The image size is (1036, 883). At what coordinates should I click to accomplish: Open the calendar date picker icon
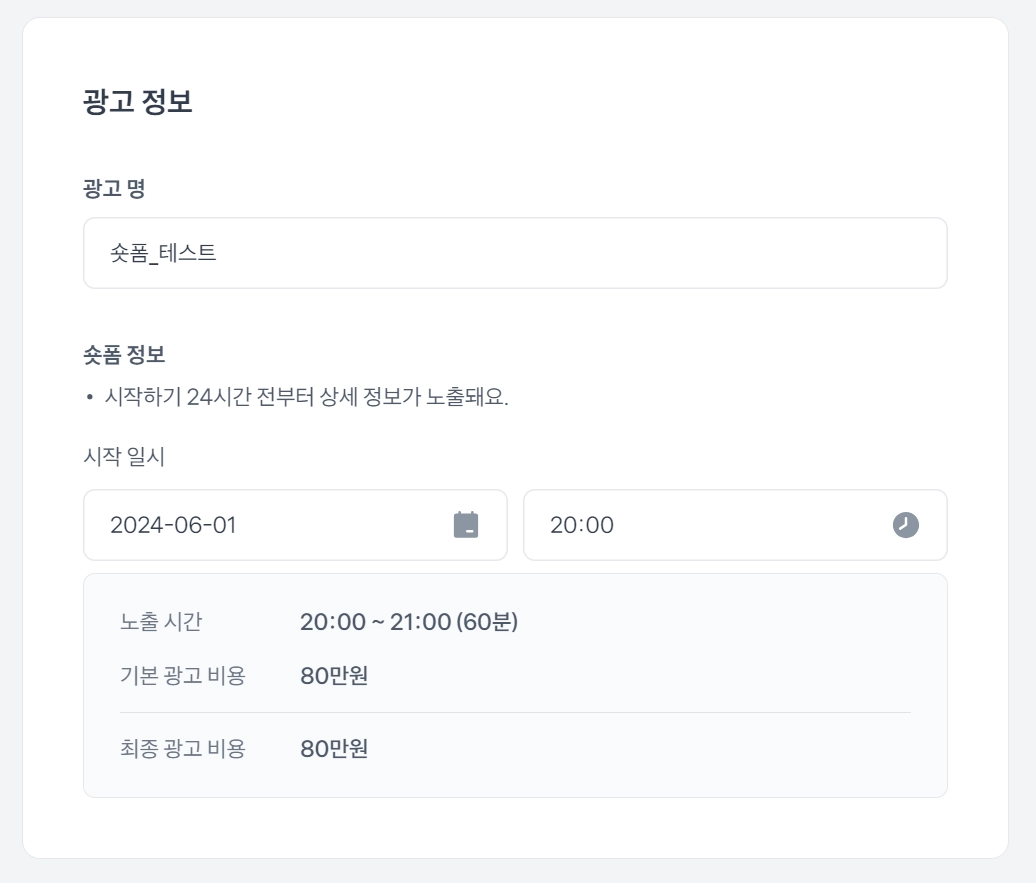[x=466, y=525]
